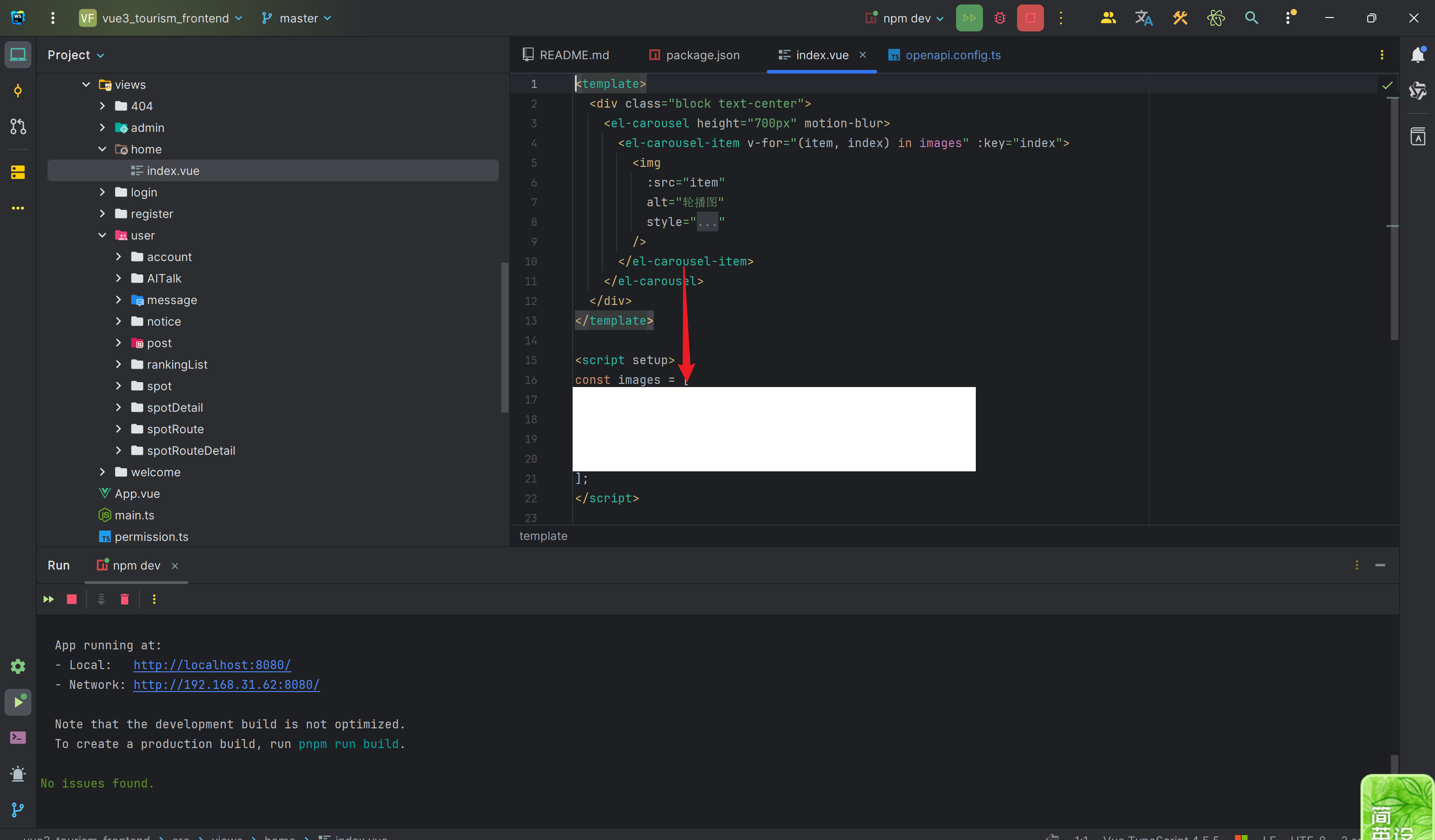Open Search Everywhere magnifier icon

click(x=1251, y=18)
